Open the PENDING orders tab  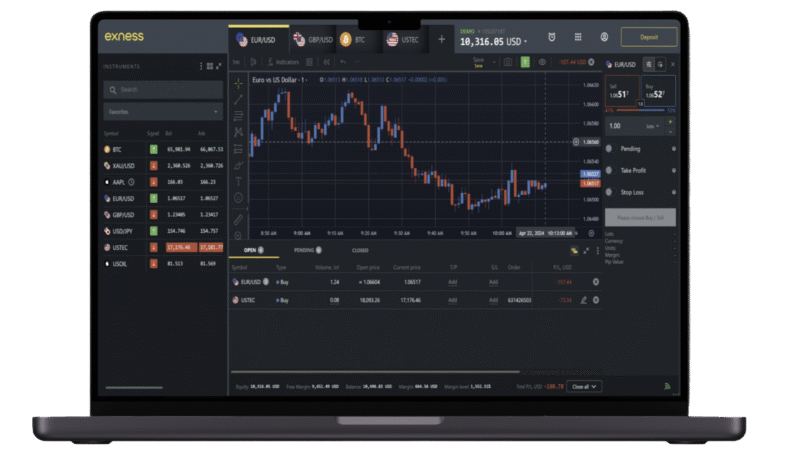click(x=308, y=250)
